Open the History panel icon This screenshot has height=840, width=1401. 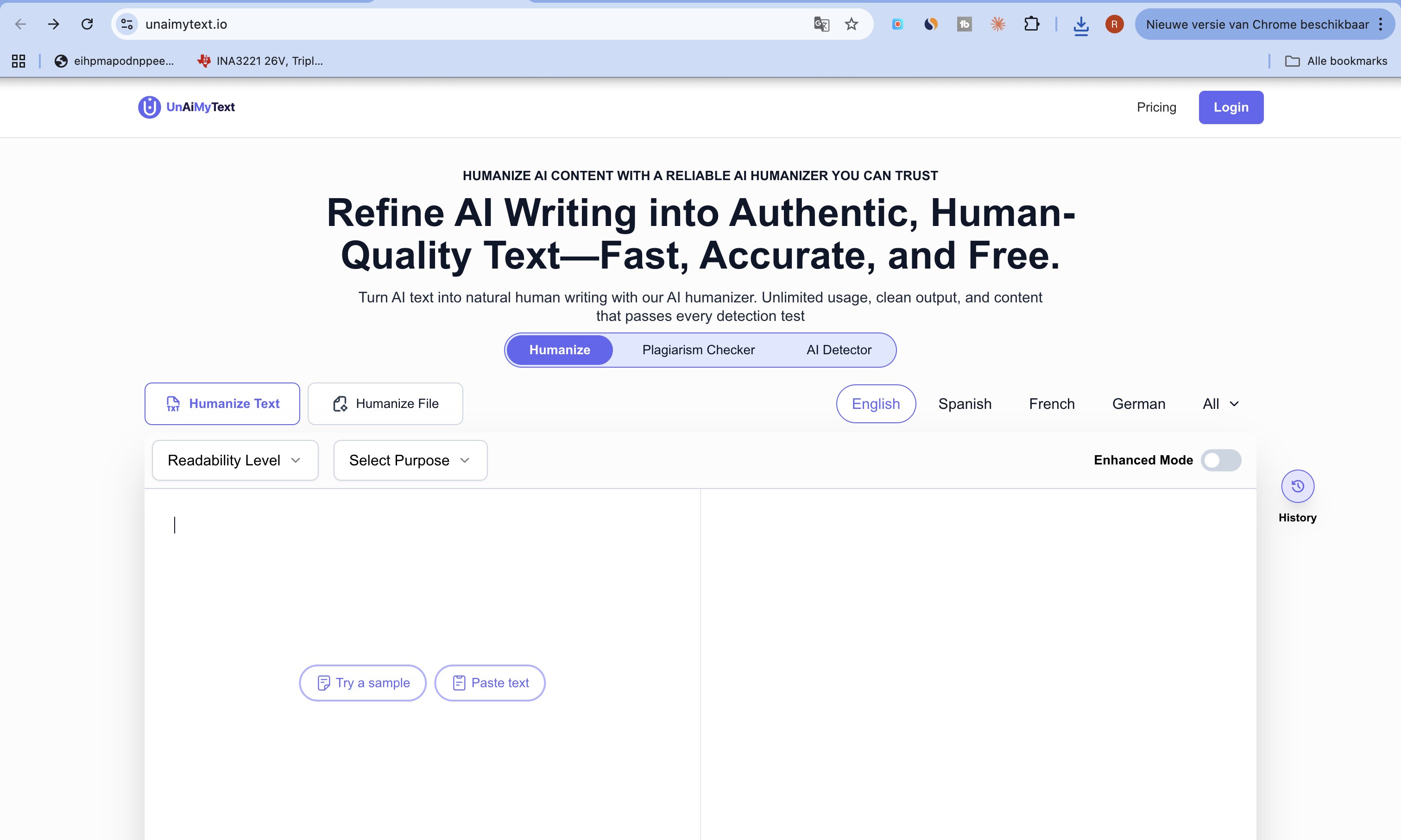tap(1297, 486)
